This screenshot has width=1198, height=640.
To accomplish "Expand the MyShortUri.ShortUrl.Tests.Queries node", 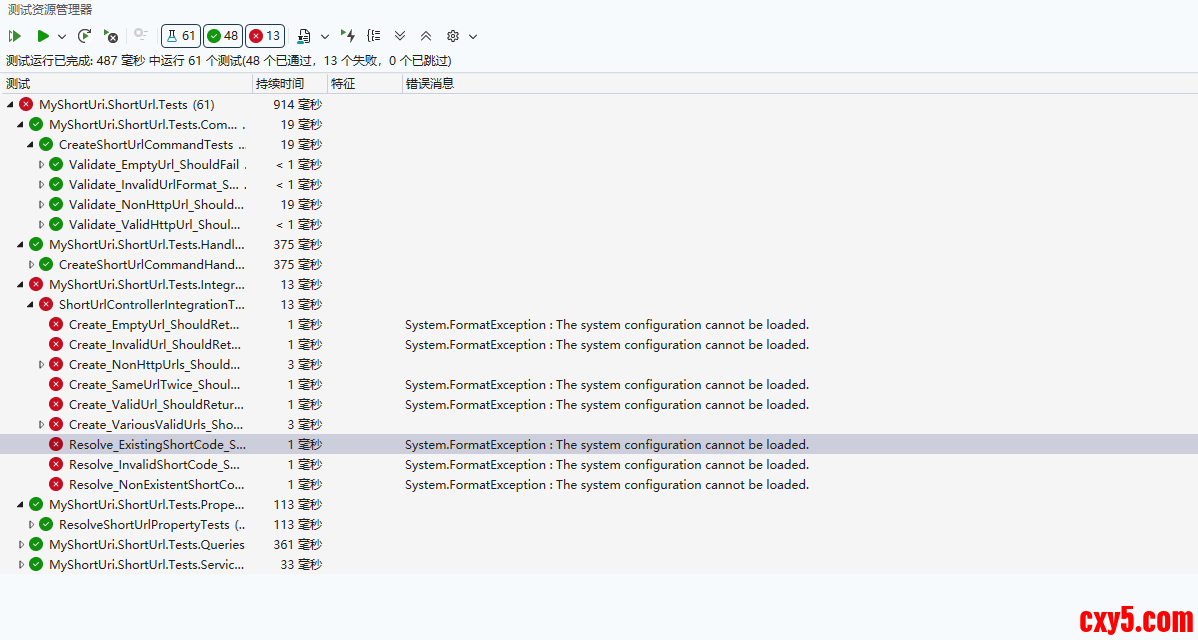I will pyautogui.click(x=21, y=545).
